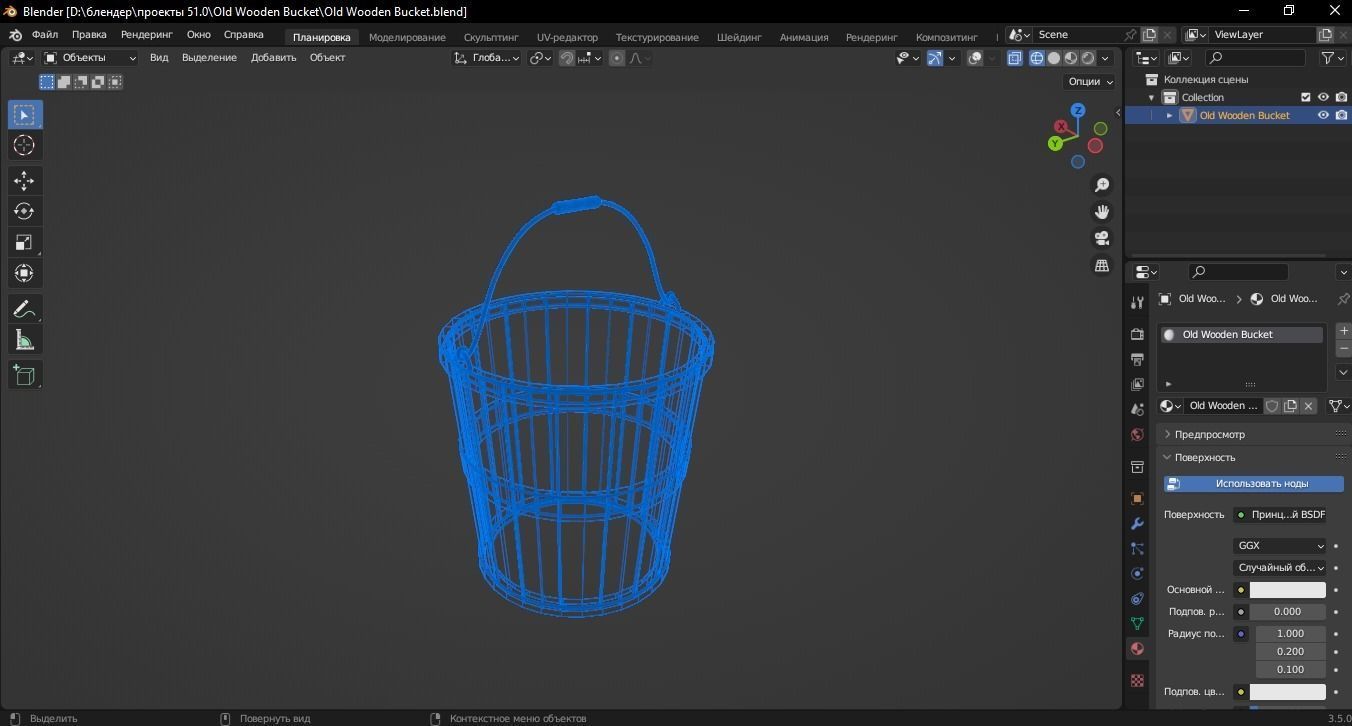The height and width of the screenshot is (726, 1352).
Task: Expand Old Wooden Bucket tree item
Action: [1169, 115]
